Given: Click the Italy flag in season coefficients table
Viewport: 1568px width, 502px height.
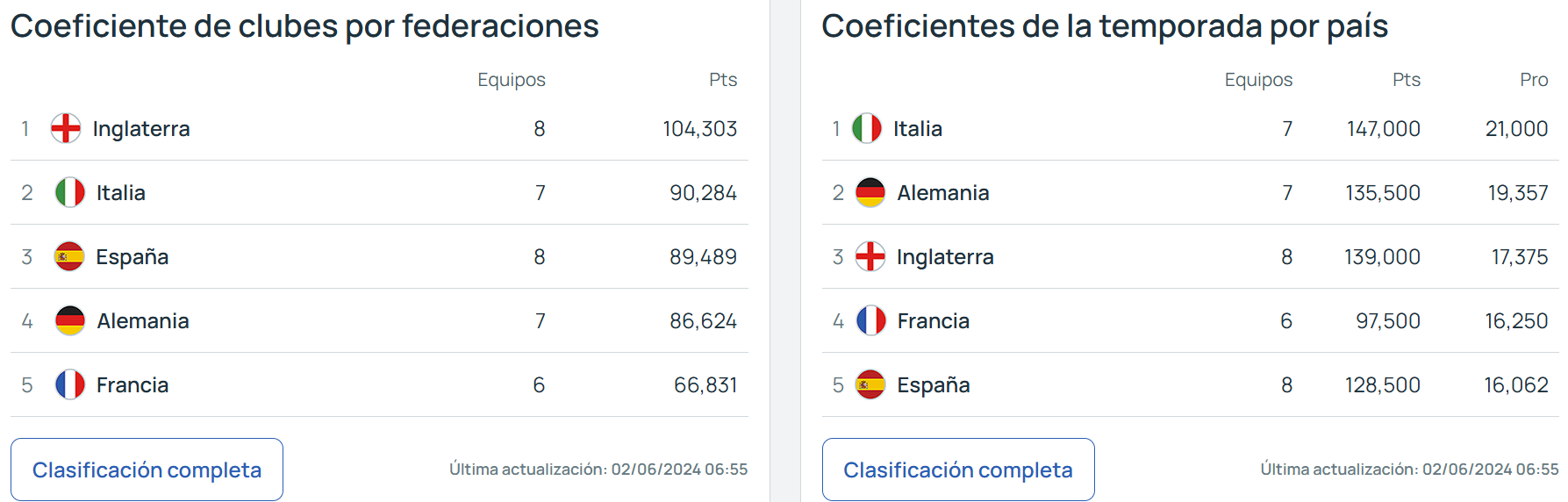Looking at the screenshot, I should pos(867,128).
